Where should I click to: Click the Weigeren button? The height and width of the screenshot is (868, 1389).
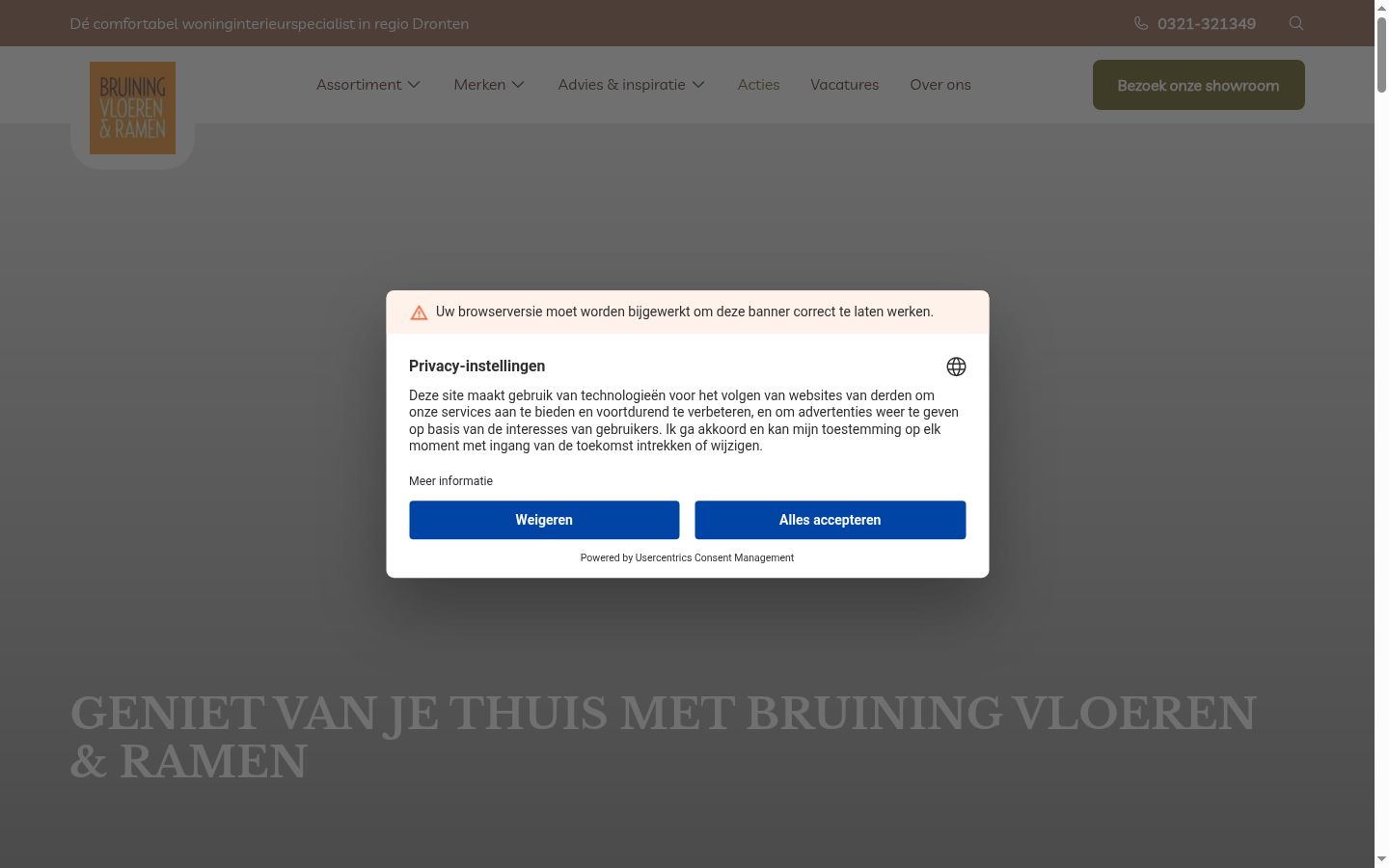click(x=544, y=520)
